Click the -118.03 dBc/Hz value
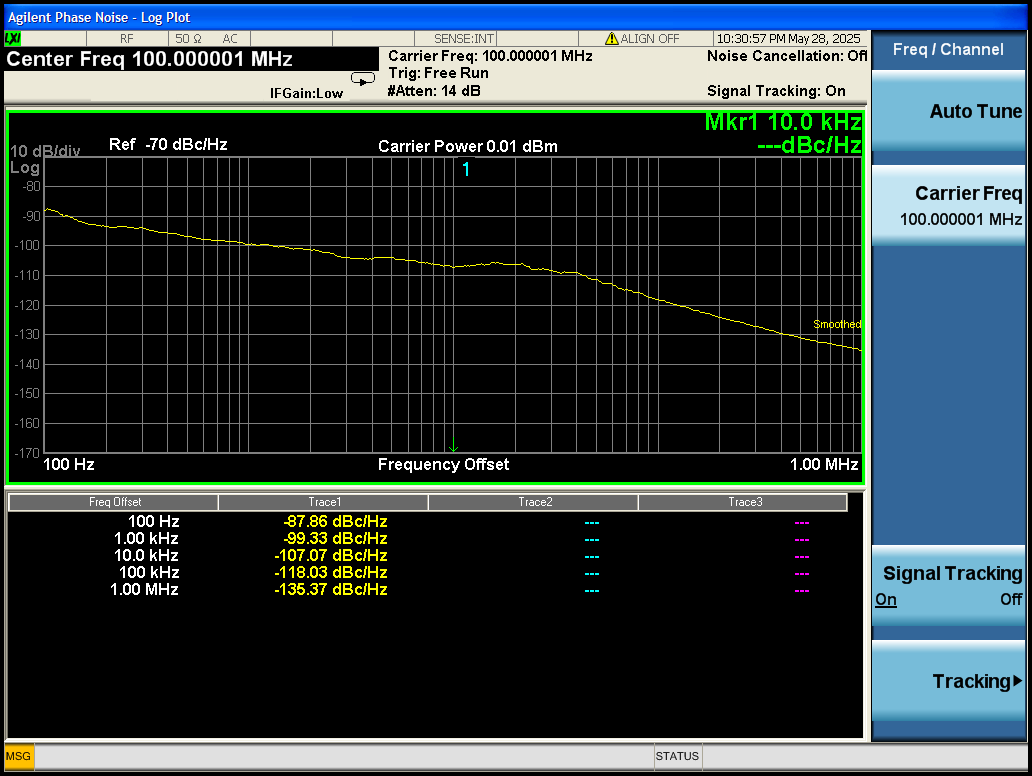This screenshot has height=776, width=1032. 330,573
